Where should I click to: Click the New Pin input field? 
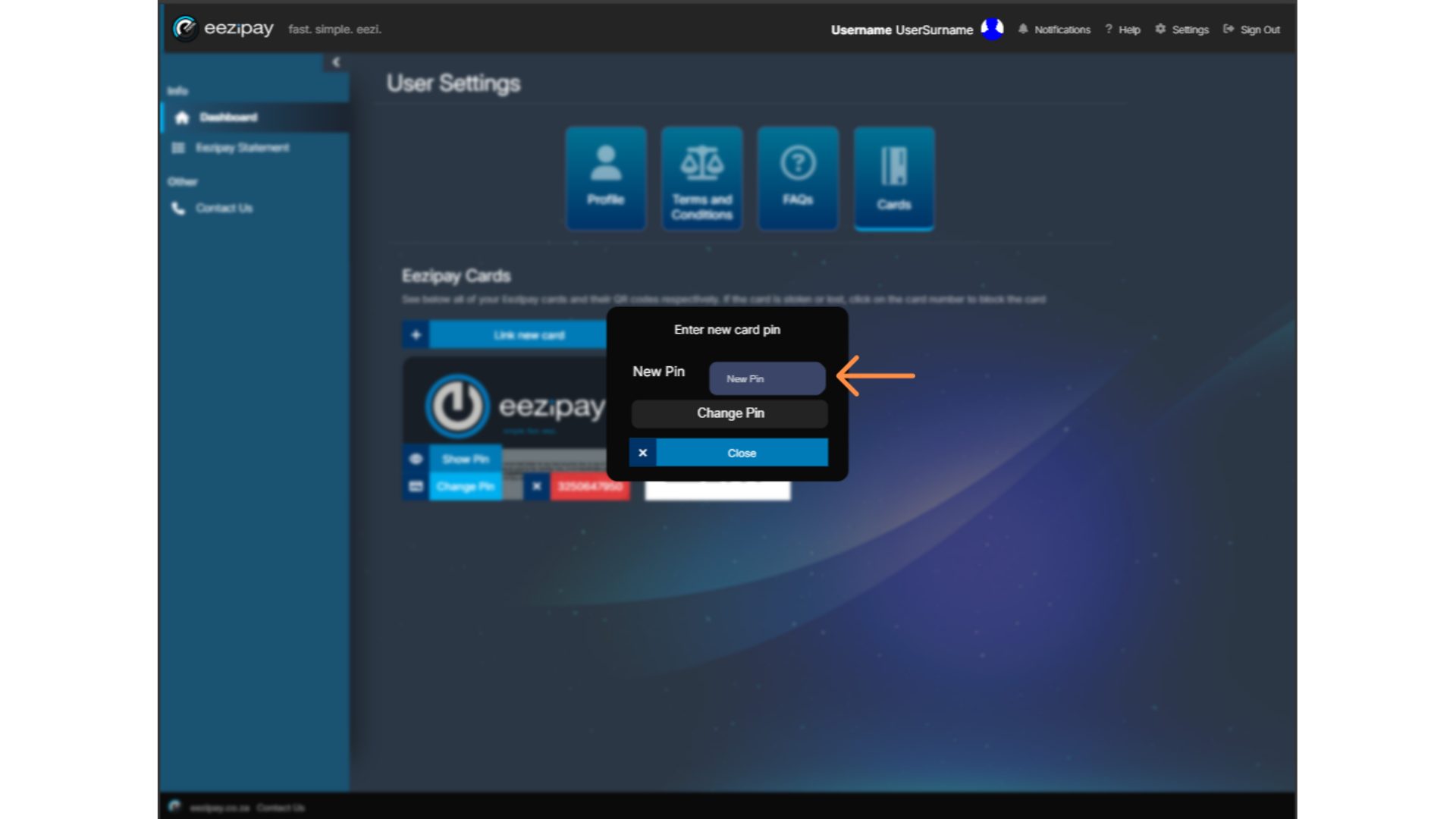(x=767, y=378)
